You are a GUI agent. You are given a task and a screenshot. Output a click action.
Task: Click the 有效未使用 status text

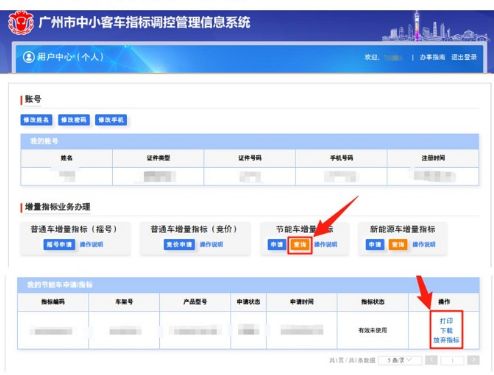(x=373, y=330)
